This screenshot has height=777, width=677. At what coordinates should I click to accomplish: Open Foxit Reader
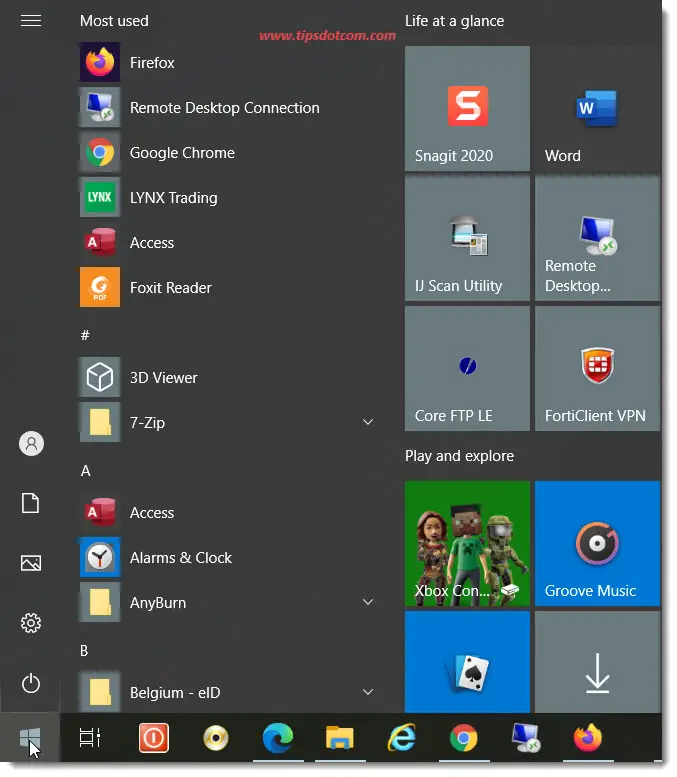coord(228,287)
